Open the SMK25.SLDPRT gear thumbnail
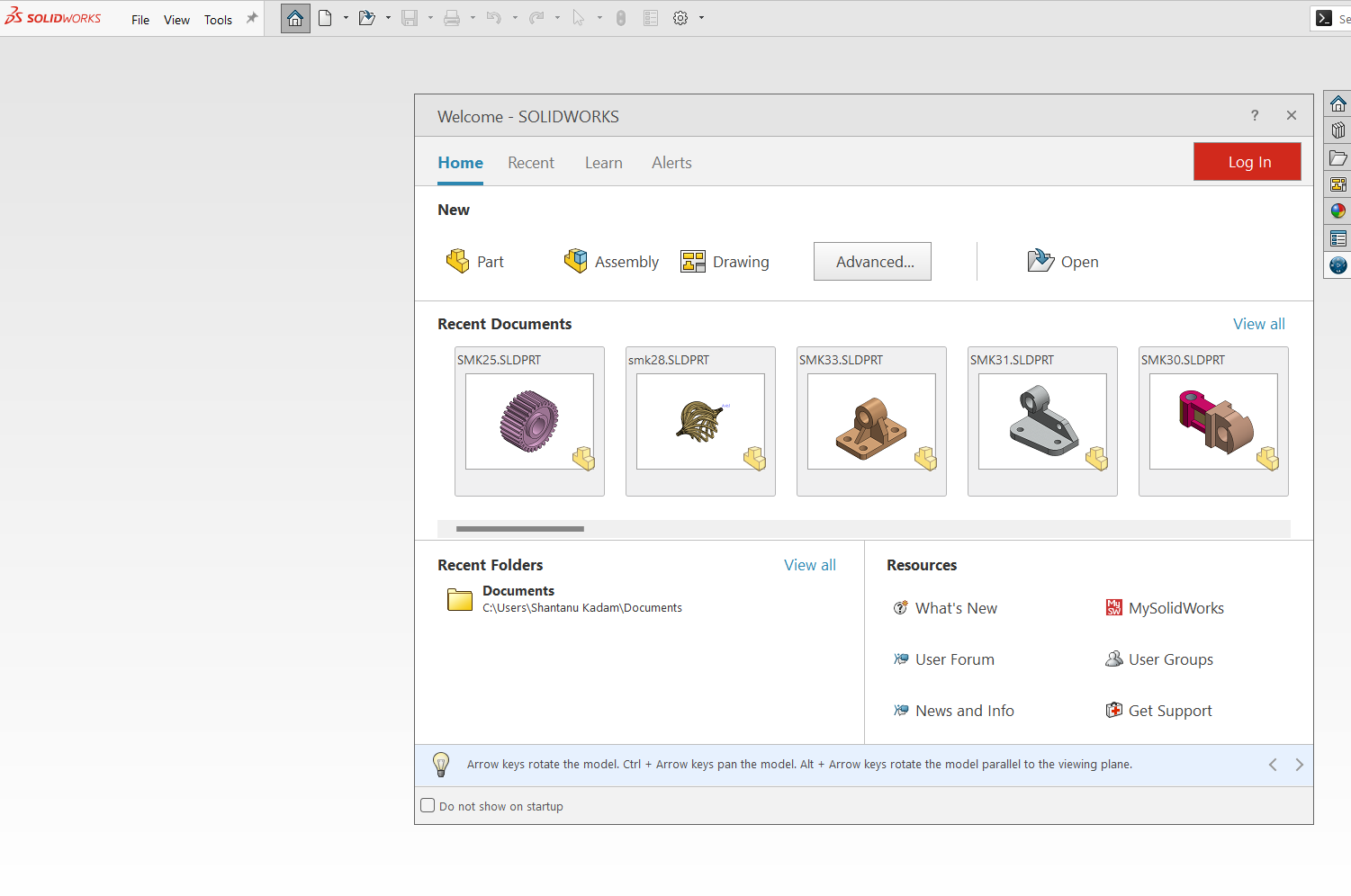The image size is (1351, 896). (529, 421)
